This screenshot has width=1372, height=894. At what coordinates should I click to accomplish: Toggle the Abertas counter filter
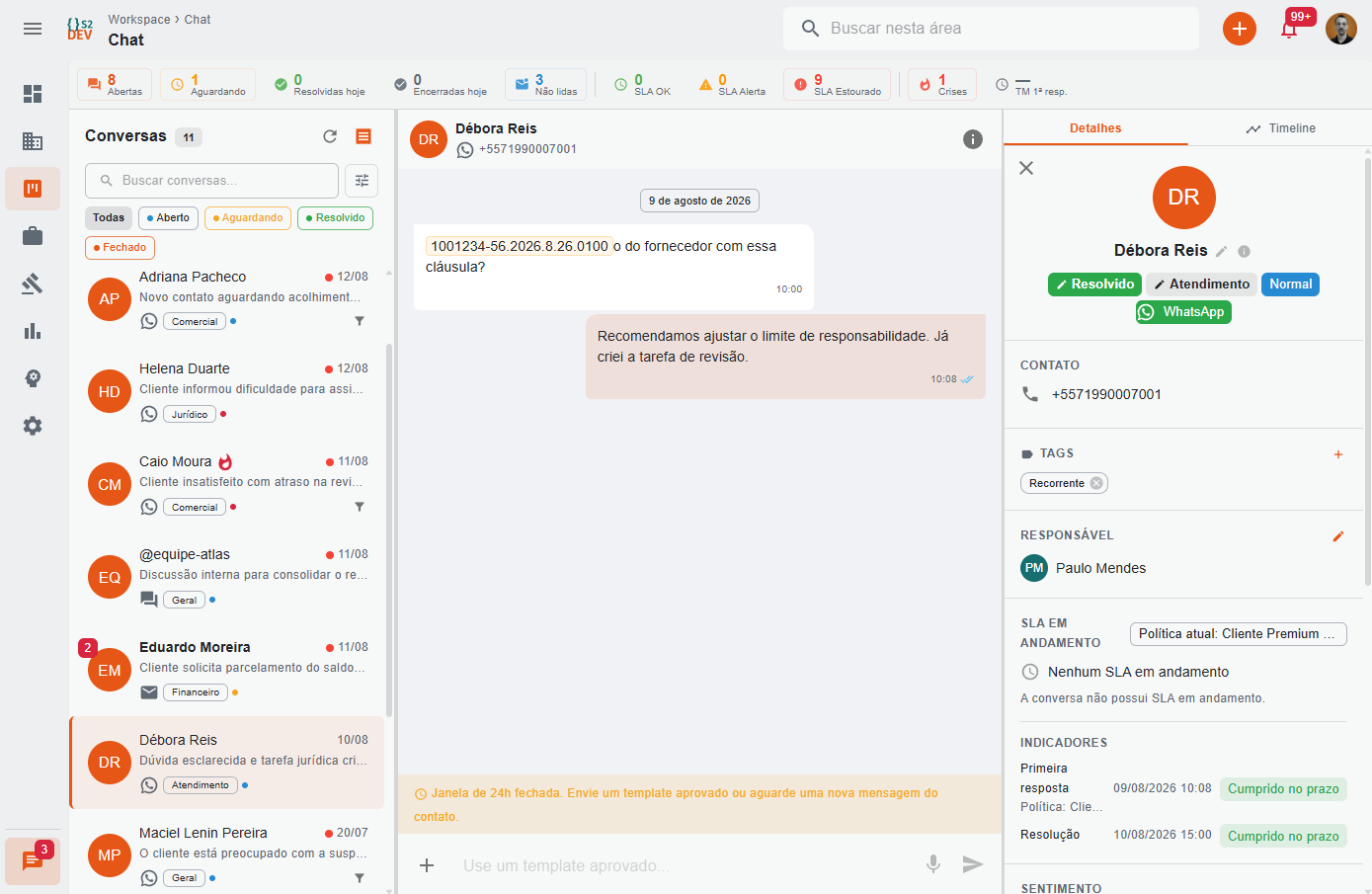point(115,85)
